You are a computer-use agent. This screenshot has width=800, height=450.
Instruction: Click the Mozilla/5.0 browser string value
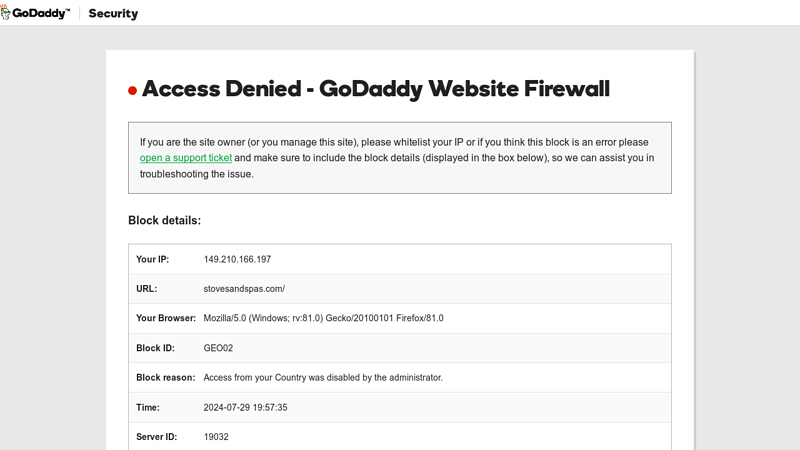click(323, 318)
